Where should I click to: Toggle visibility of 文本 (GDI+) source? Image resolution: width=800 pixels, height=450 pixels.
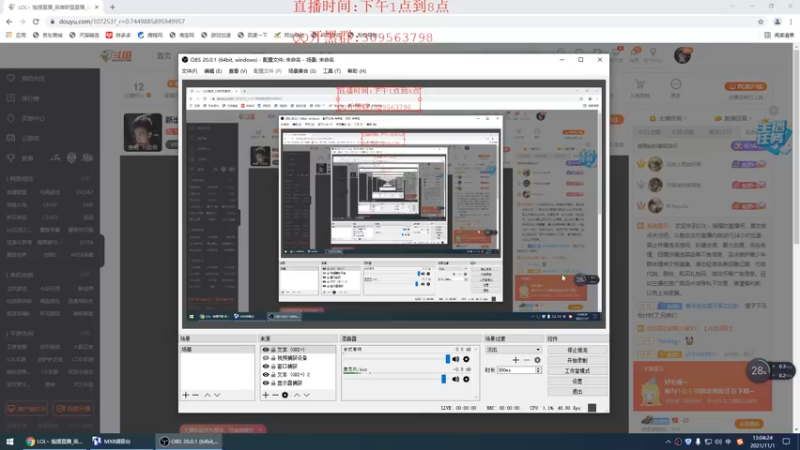[x=266, y=350]
